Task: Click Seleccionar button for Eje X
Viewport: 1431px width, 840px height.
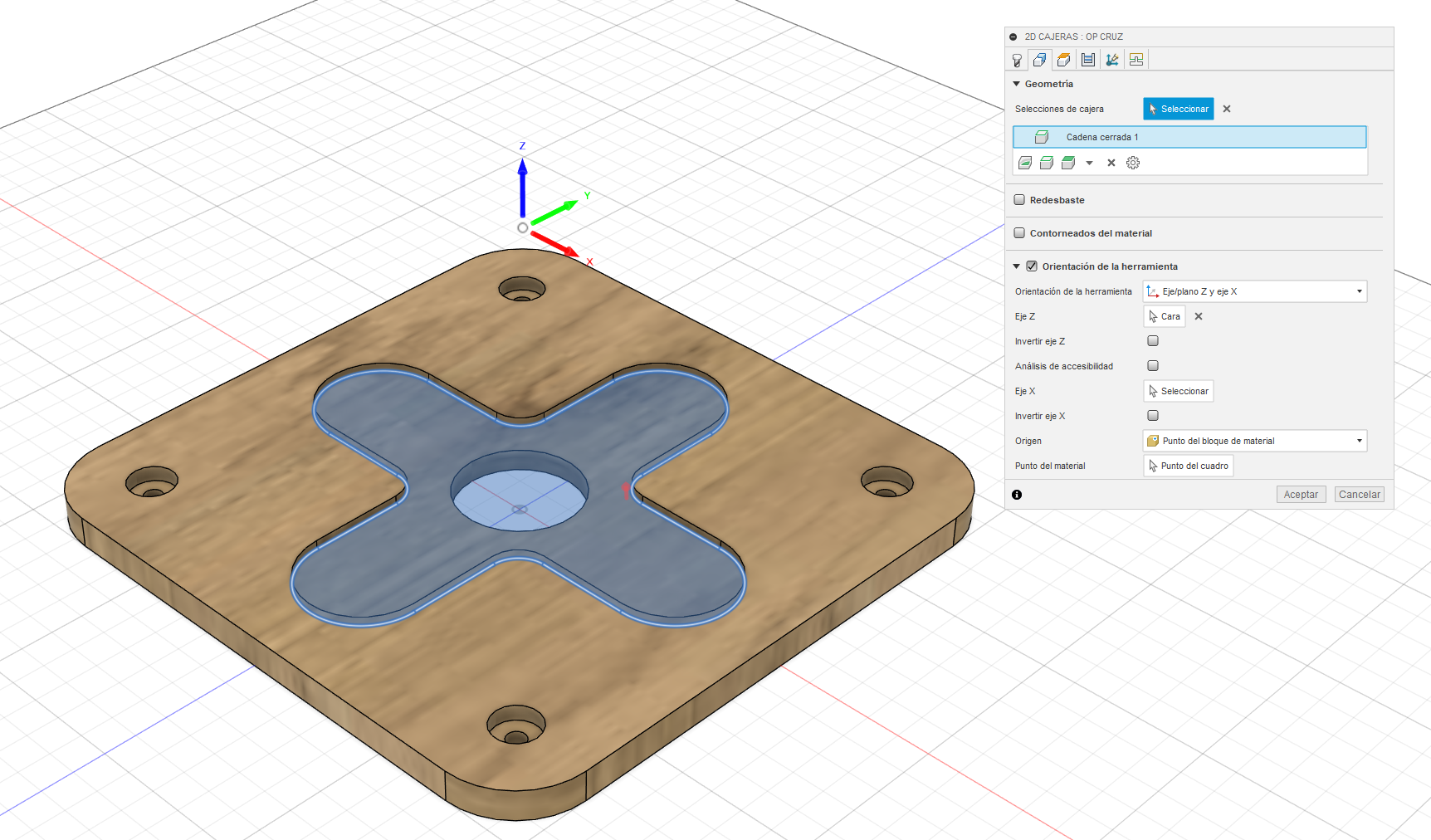Action: click(x=1179, y=391)
